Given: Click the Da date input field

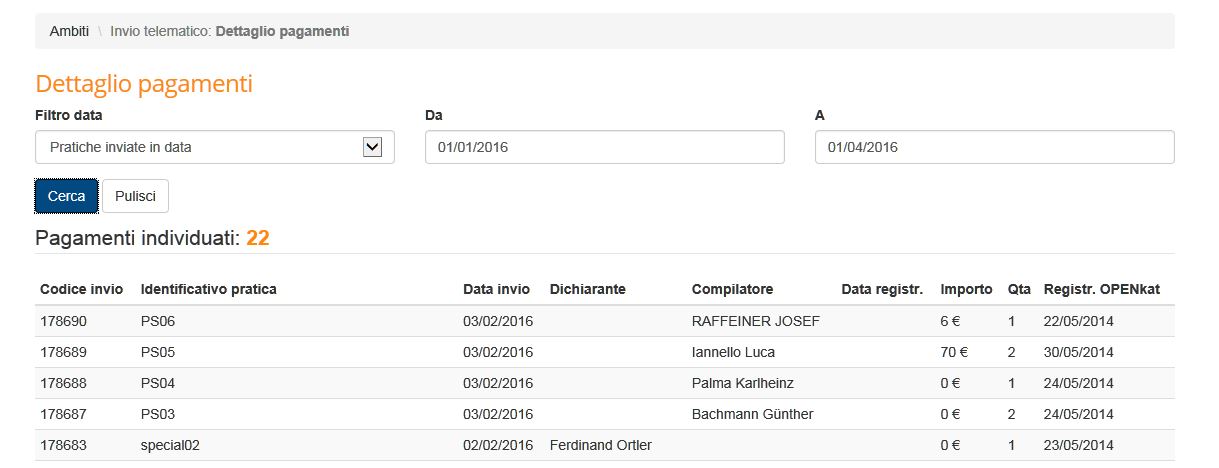Looking at the screenshot, I should (x=604, y=147).
